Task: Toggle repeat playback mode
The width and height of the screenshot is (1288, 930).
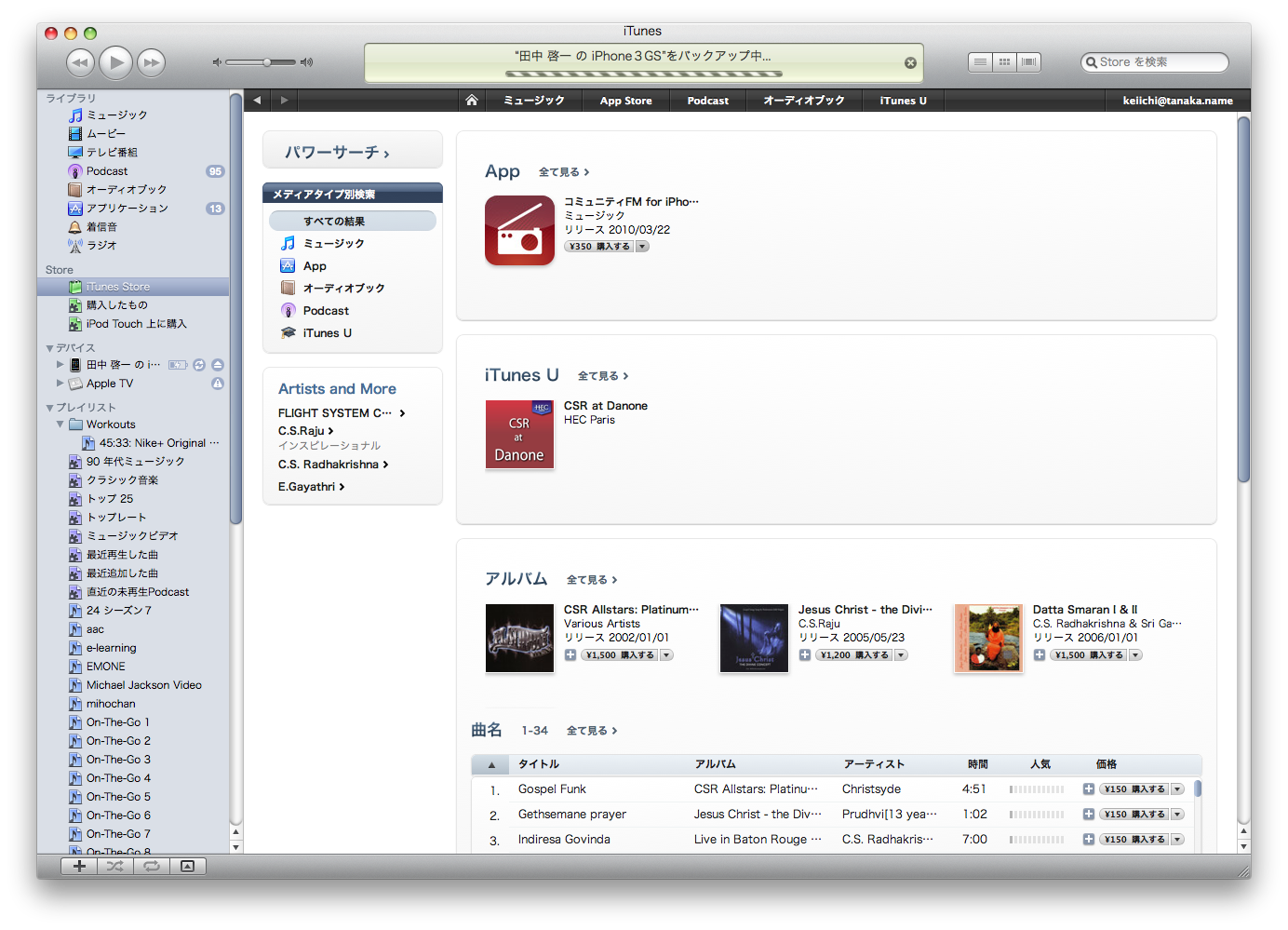Action: coord(151,866)
